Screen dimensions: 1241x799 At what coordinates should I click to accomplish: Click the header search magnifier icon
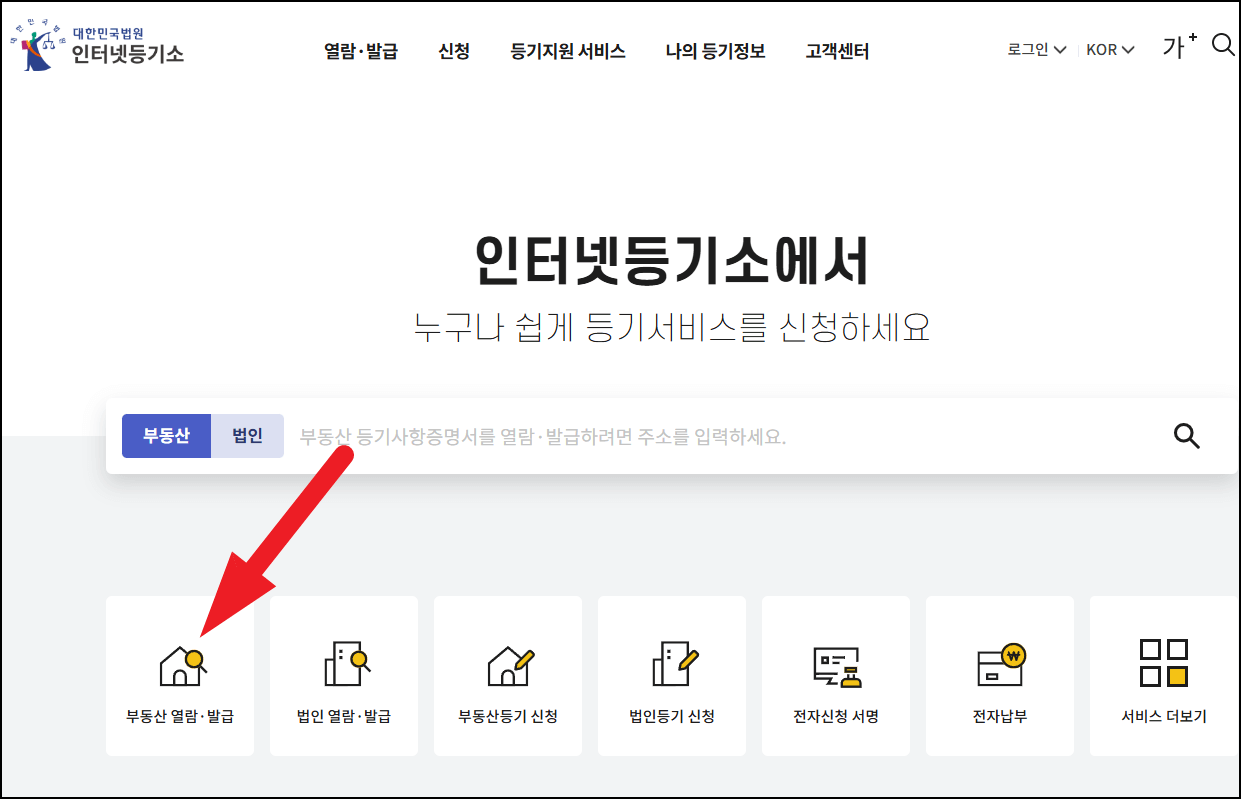click(x=1223, y=45)
